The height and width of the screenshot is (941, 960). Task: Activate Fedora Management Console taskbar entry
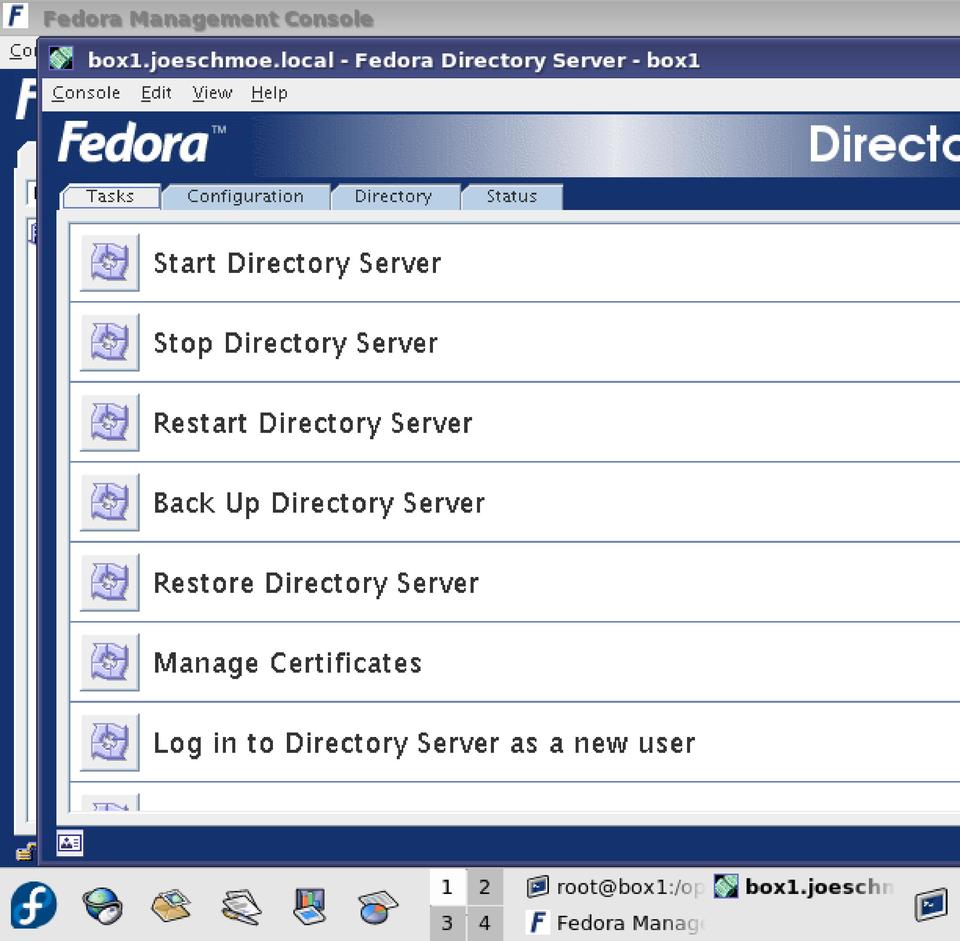pos(617,923)
